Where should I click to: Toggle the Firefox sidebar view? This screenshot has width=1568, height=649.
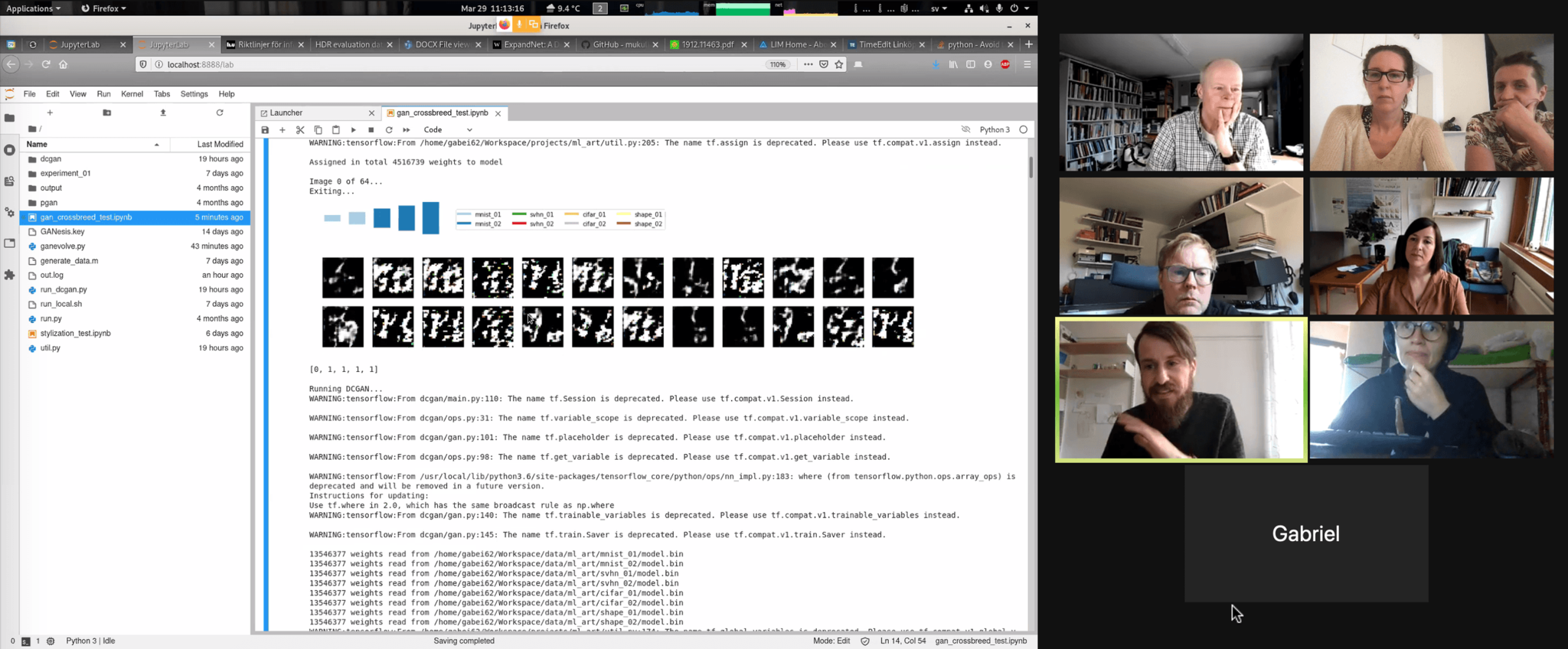point(971,64)
